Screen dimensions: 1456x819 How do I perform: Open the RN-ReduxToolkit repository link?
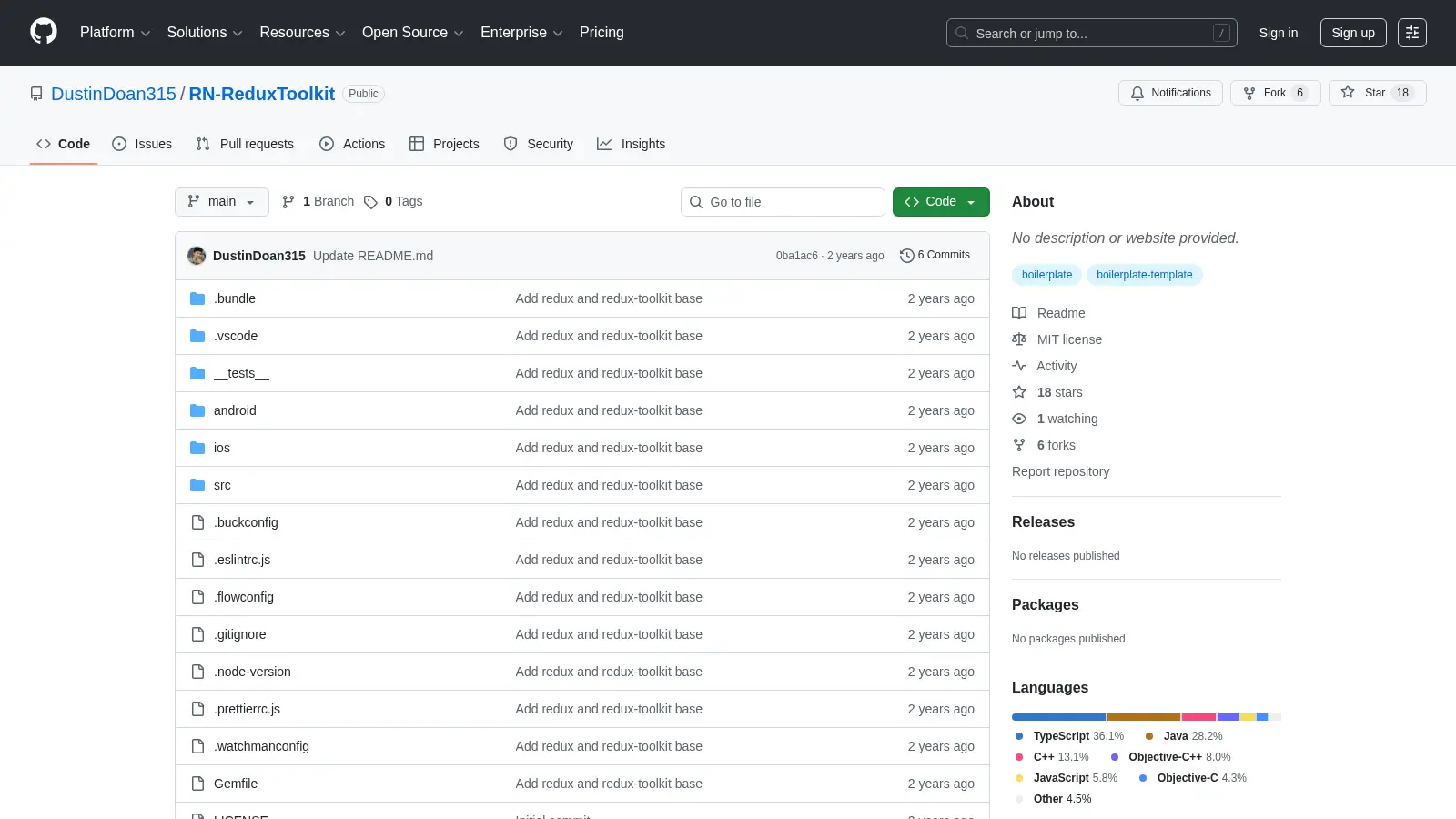(262, 94)
